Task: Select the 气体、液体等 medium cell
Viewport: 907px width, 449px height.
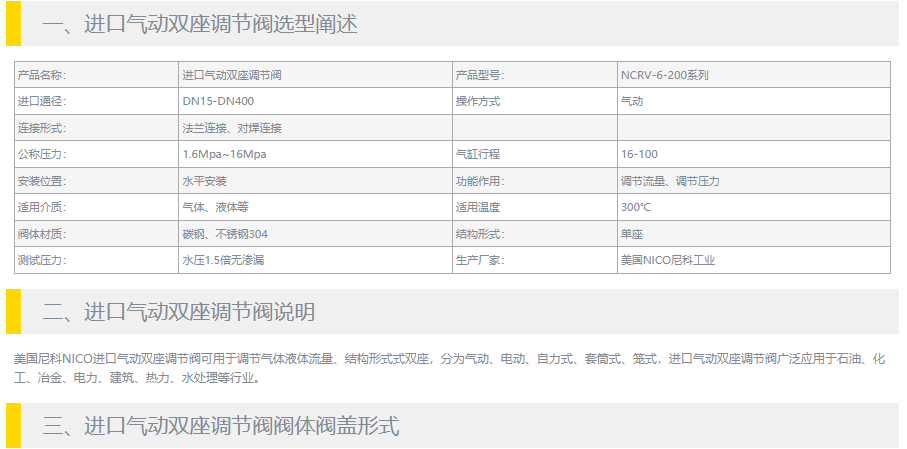Action: (215, 207)
